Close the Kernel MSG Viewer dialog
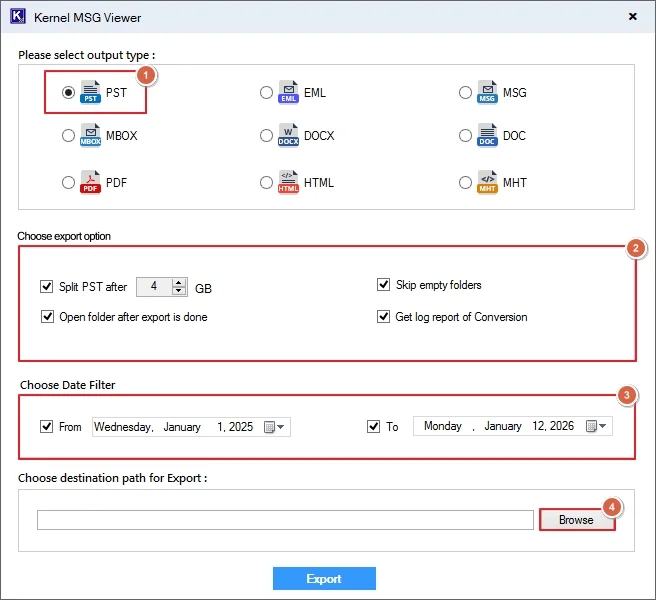The width and height of the screenshot is (656, 600). coord(633,16)
